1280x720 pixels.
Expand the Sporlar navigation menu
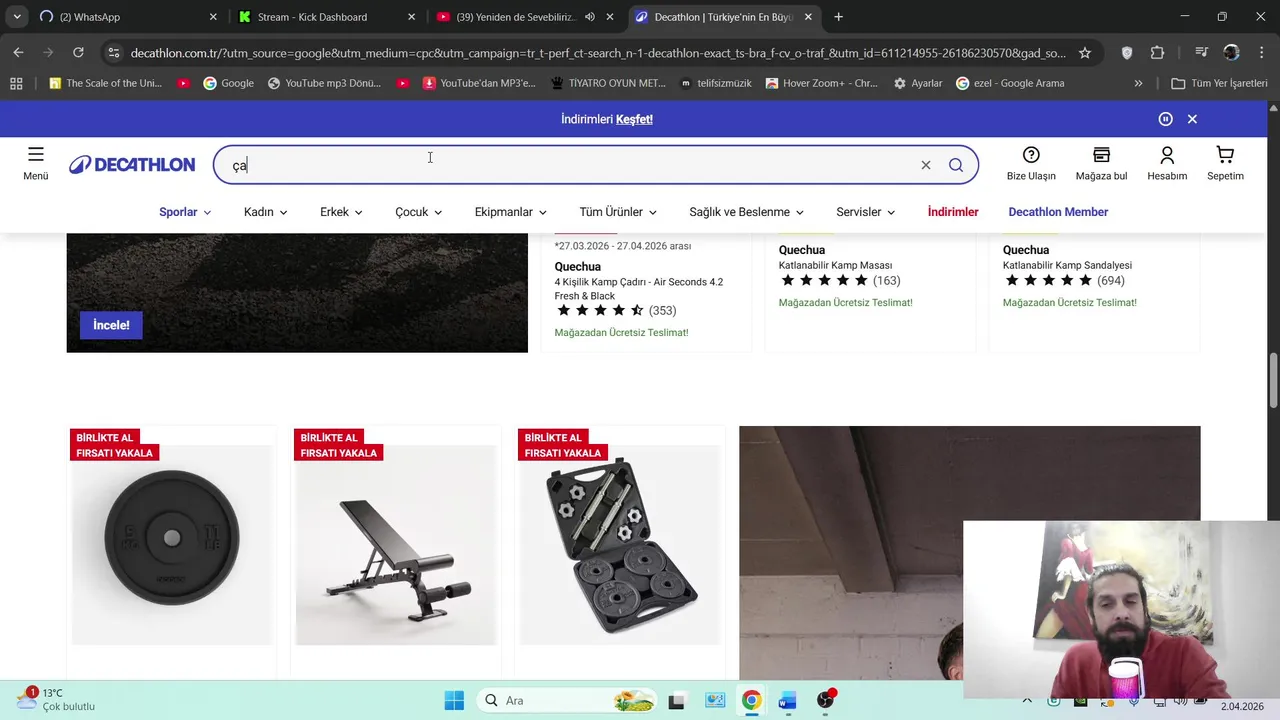[185, 212]
